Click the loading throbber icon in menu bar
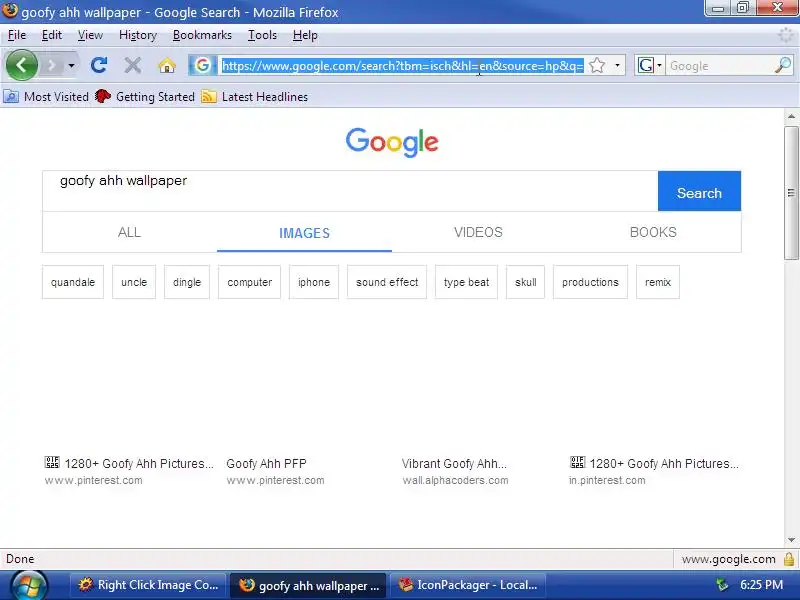This screenshot has width=800, height=600. 785,35
